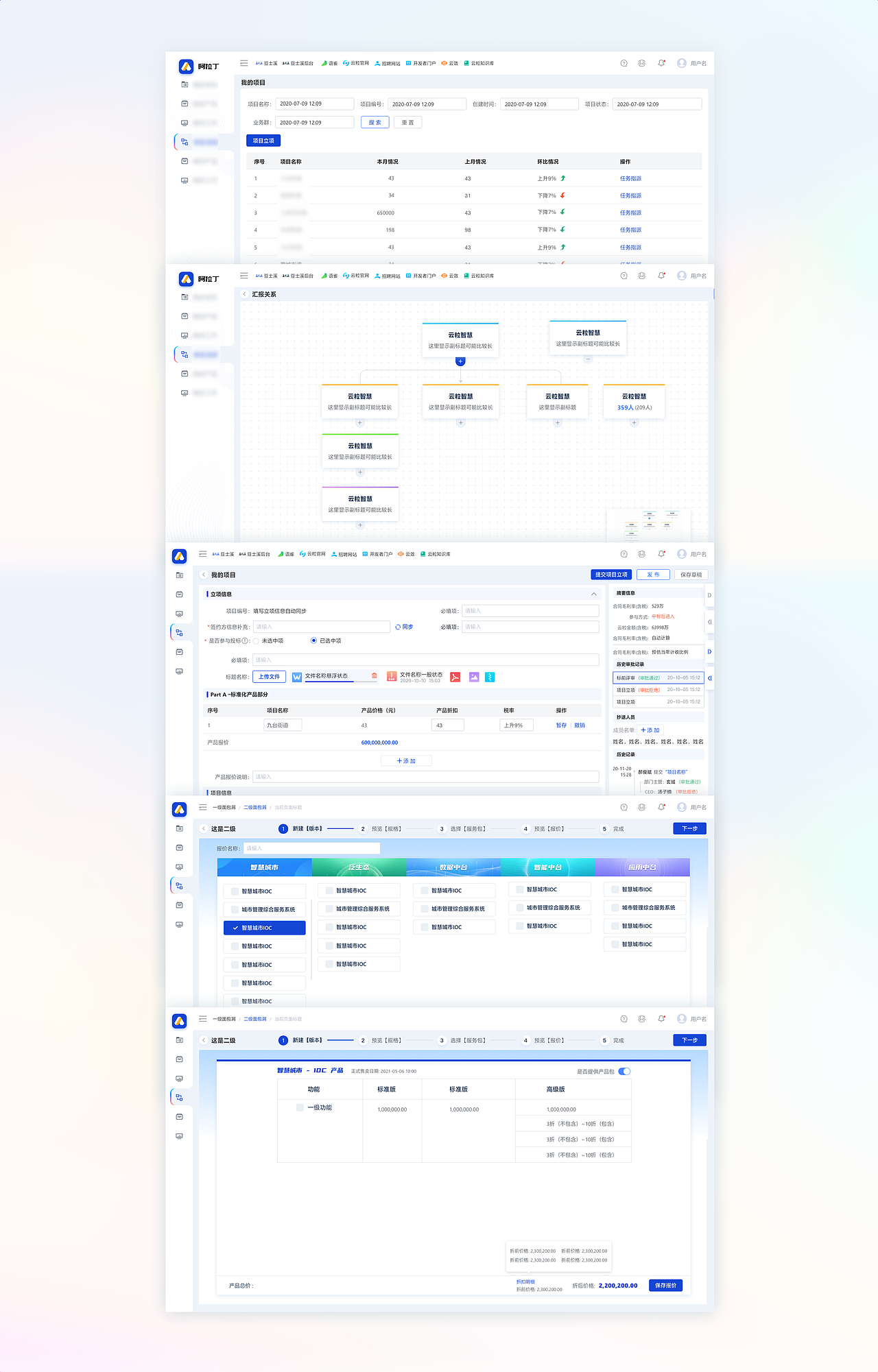
Task: Open help icon in 汇报关系 screen header
Action: pos(624,276)
